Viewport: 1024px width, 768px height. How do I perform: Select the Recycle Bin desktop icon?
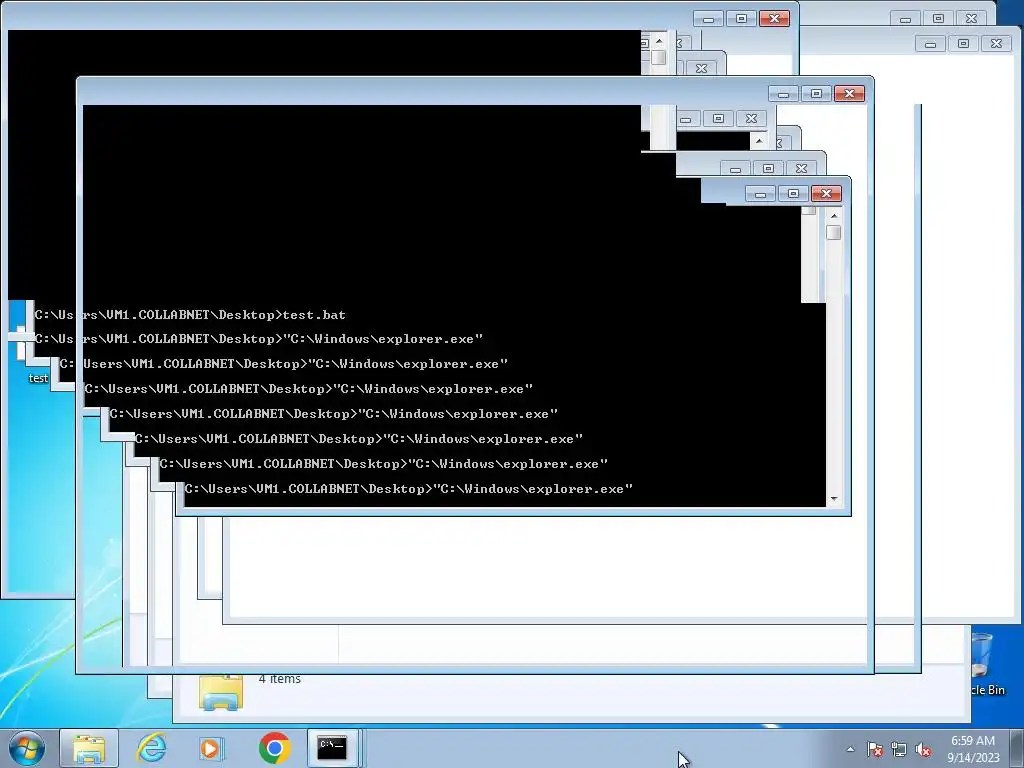[987, 665]
